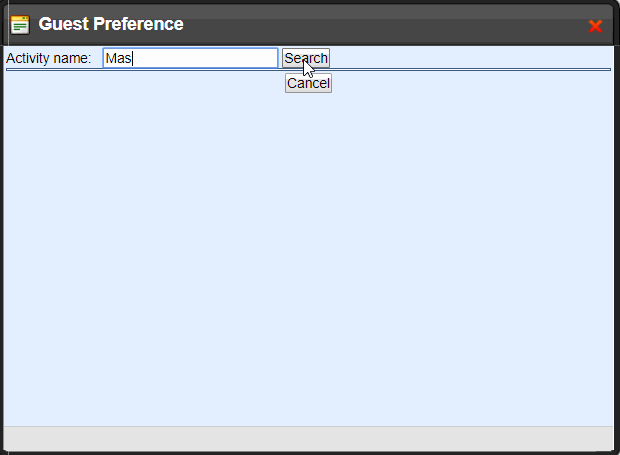Place cursor after "Mas" in text box

(x=132, y=58)
